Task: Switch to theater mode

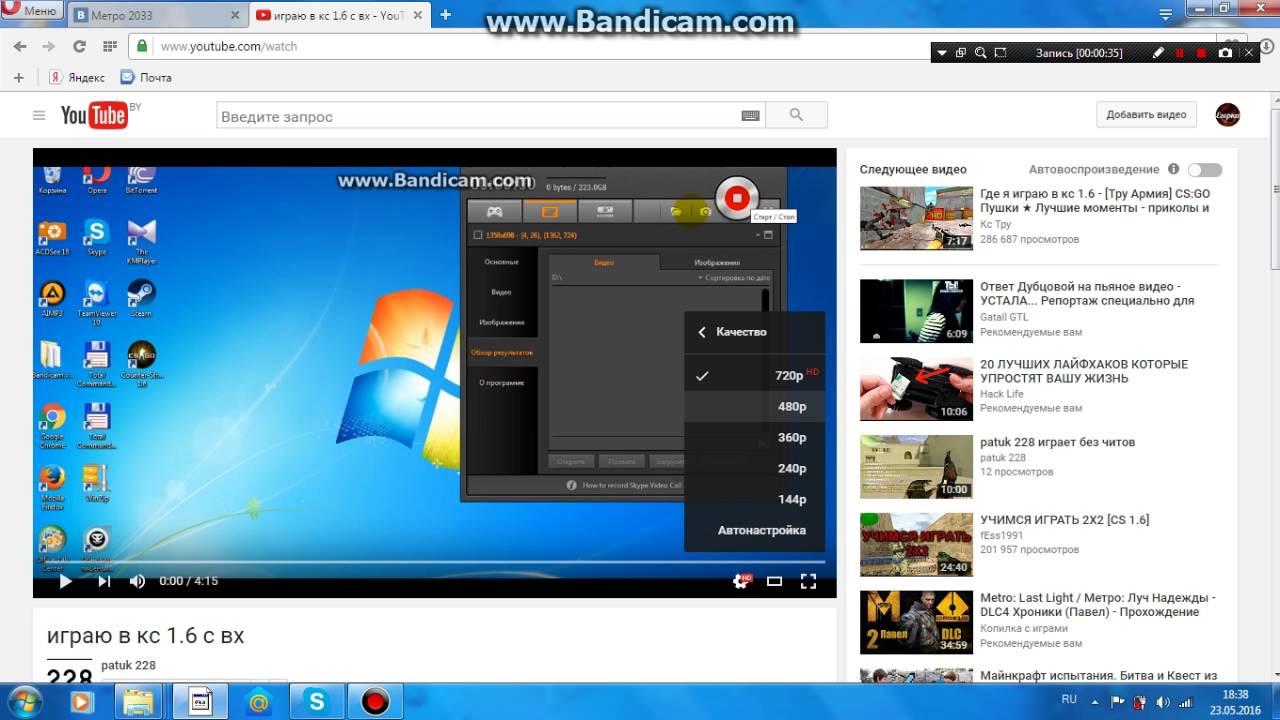Action: (x=774, y=581)
